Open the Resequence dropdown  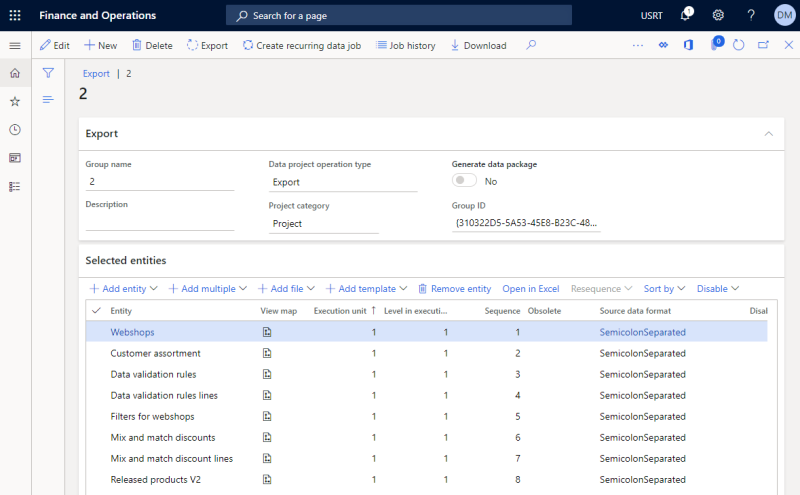tap(601, 289)
